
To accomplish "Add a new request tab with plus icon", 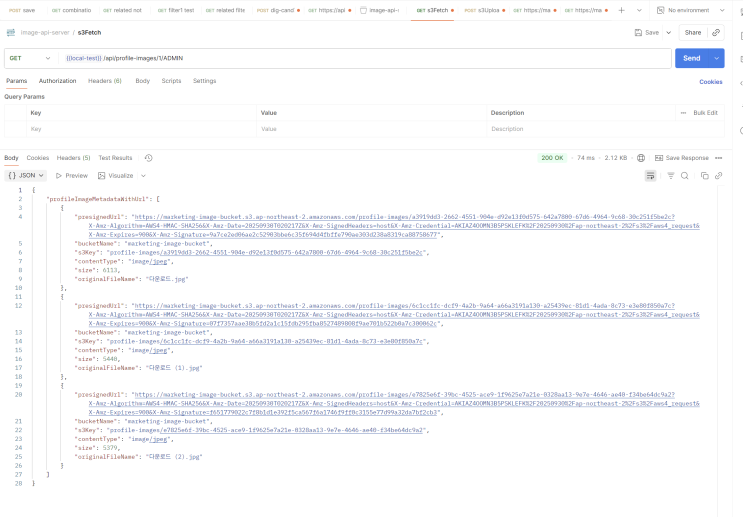I will point(621,10).
